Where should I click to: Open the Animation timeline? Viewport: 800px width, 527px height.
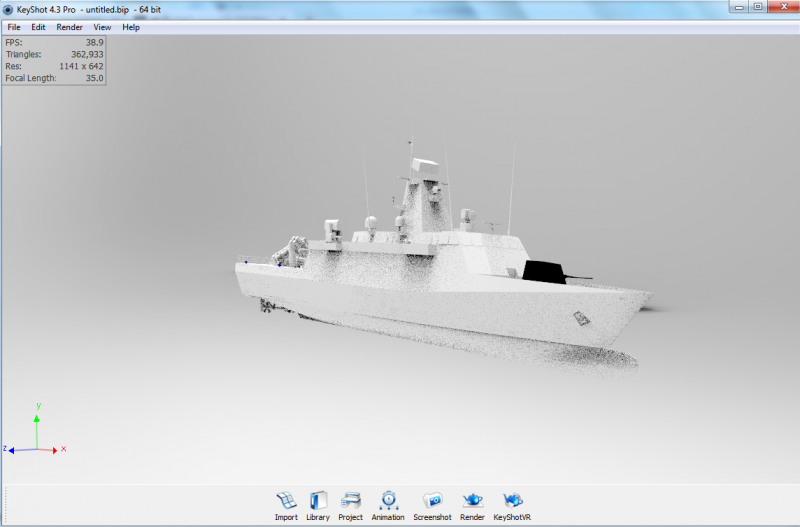(388, 506)
